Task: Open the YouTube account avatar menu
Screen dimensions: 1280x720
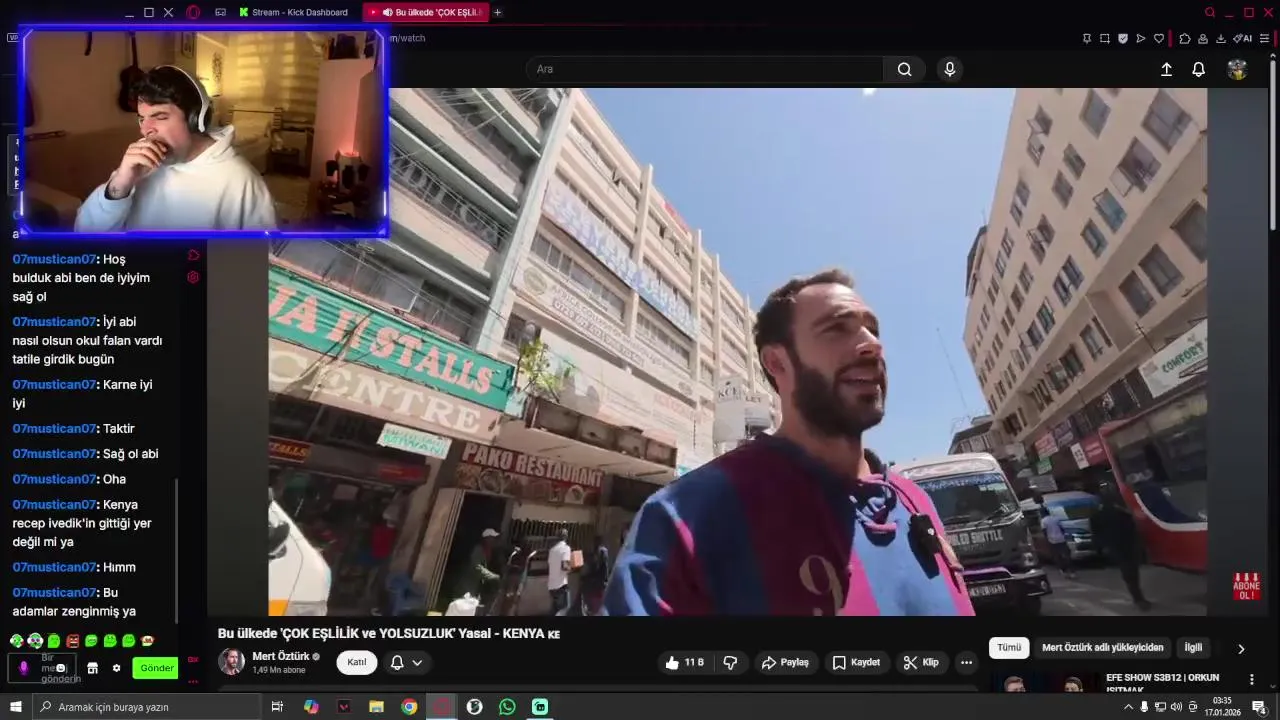Action: coord(1237,69)
